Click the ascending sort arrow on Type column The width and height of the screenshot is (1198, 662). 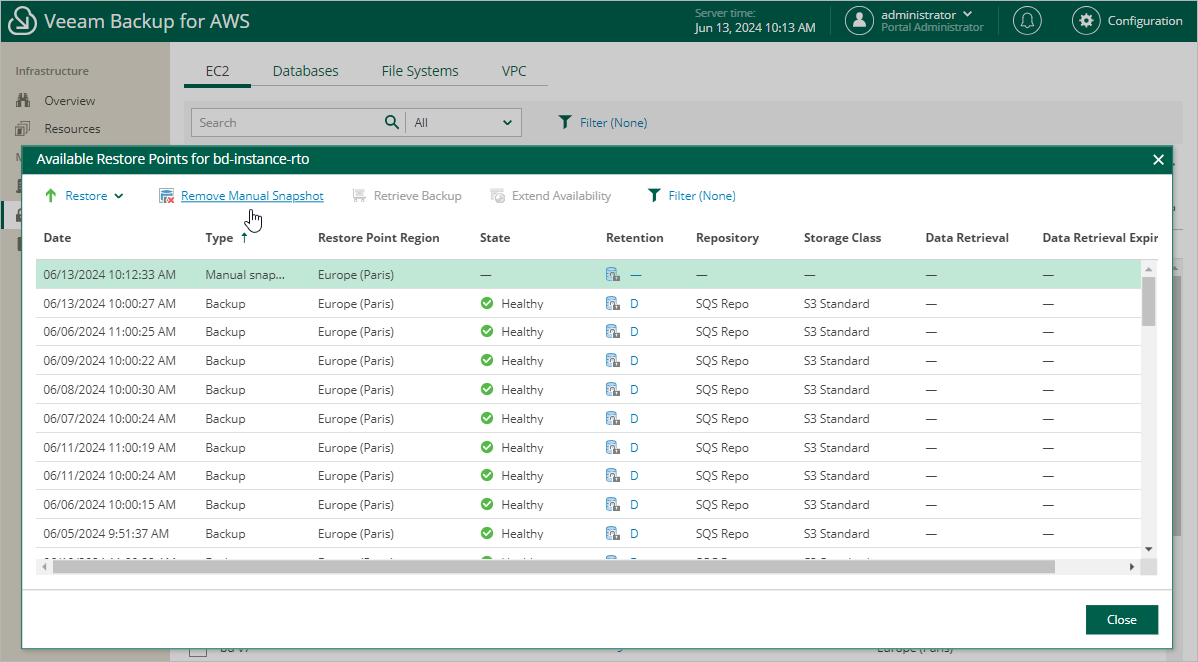pos(244,238)
